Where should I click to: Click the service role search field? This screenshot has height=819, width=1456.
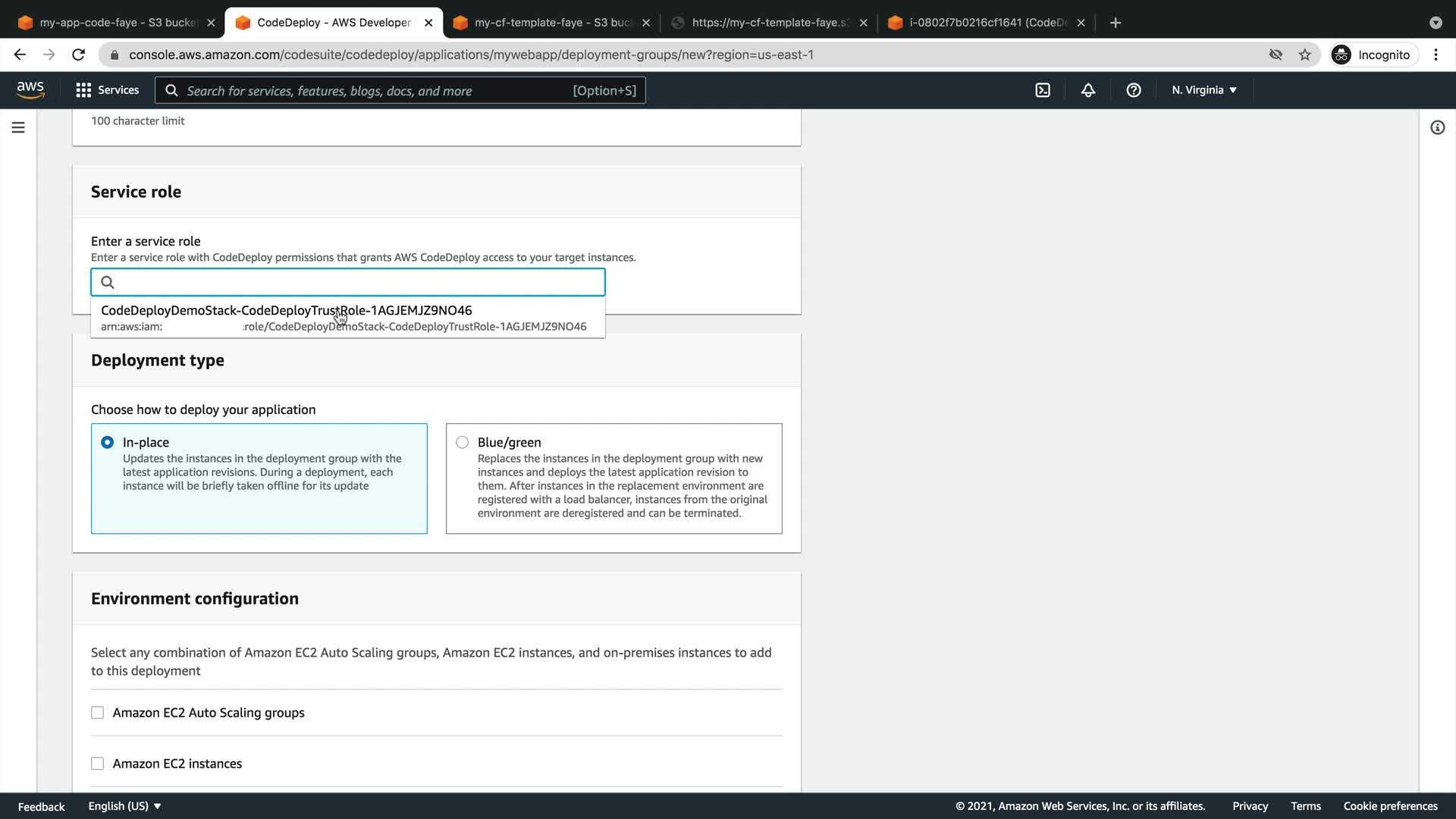[356, 282]
